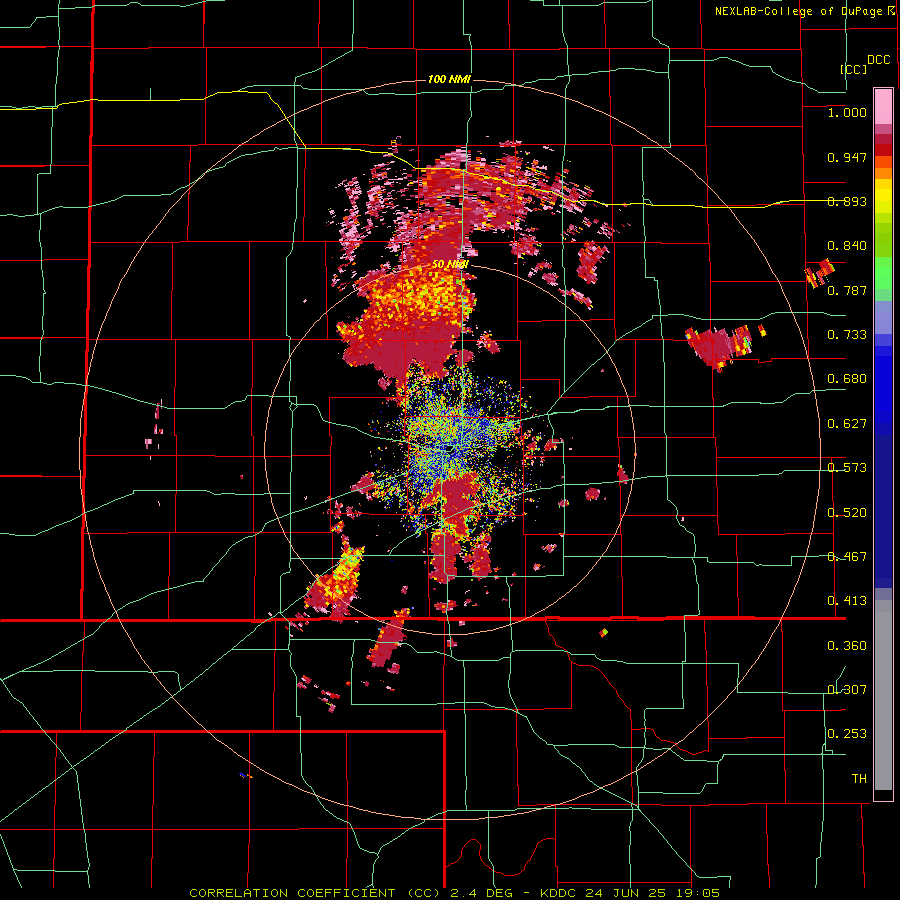
Task: Click the Correlation Coefficient caption at bottom
Action: 454,893
